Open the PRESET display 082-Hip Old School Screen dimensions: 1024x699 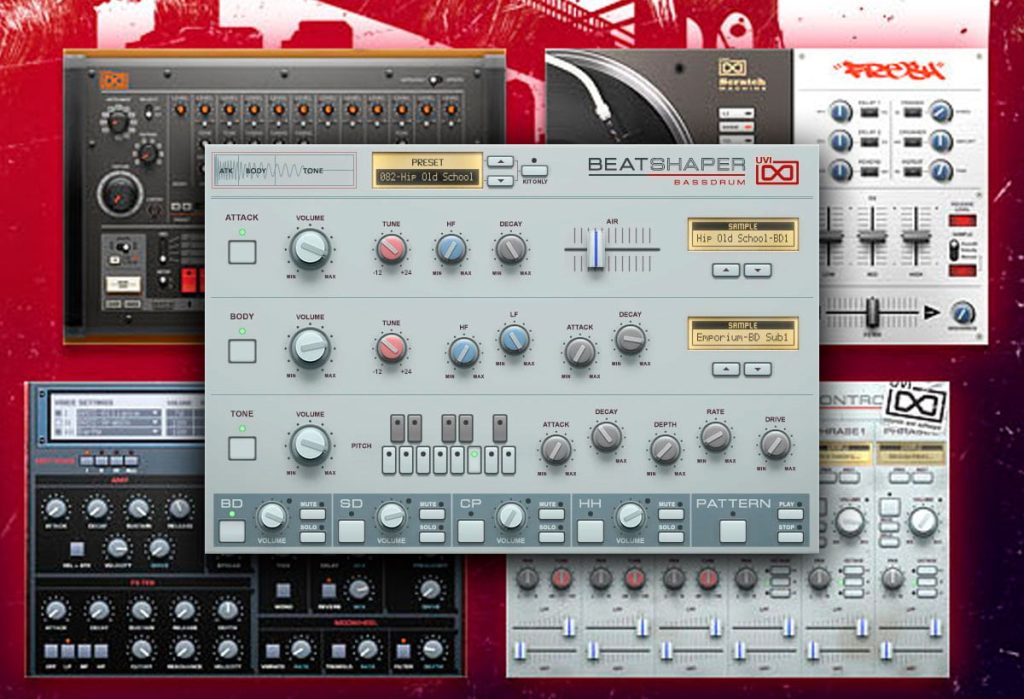pyautogui.click(x=427, y=171)
